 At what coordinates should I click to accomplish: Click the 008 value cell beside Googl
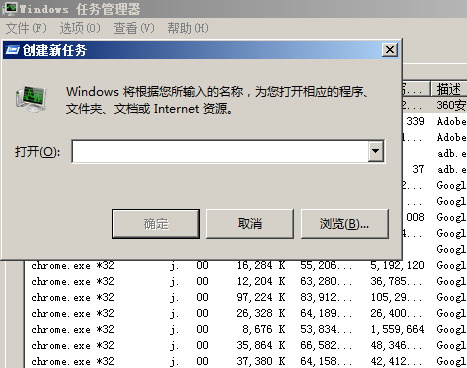coord(415,217)
